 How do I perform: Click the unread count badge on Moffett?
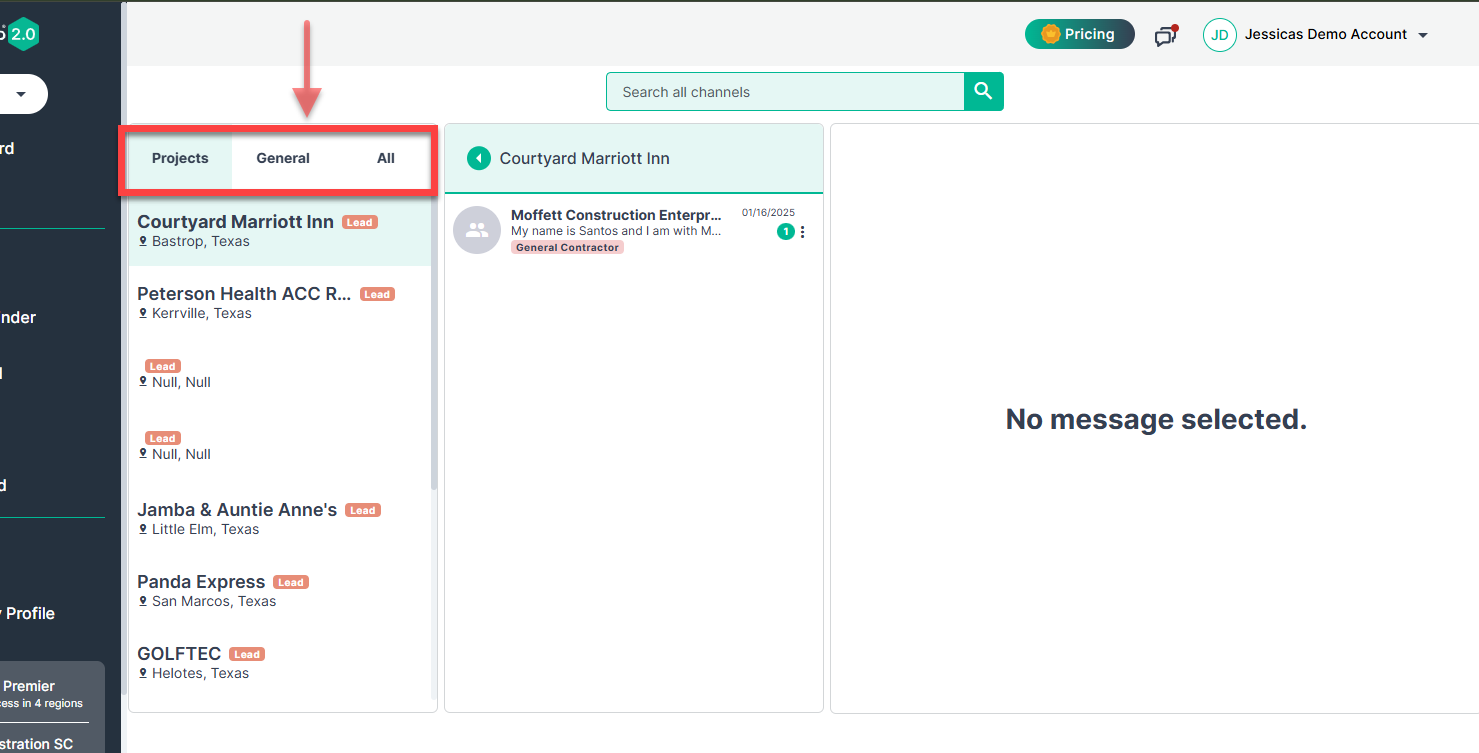(x=785, y=232)
